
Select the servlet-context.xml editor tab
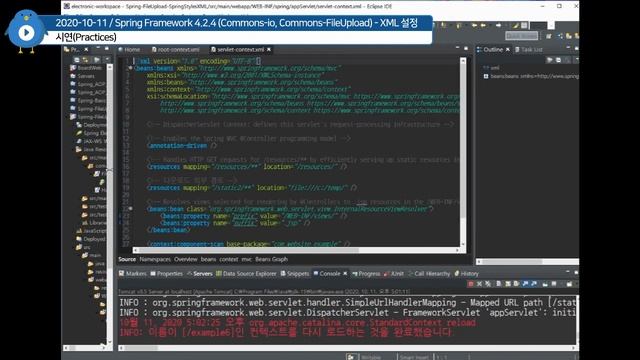pos(237,49)
